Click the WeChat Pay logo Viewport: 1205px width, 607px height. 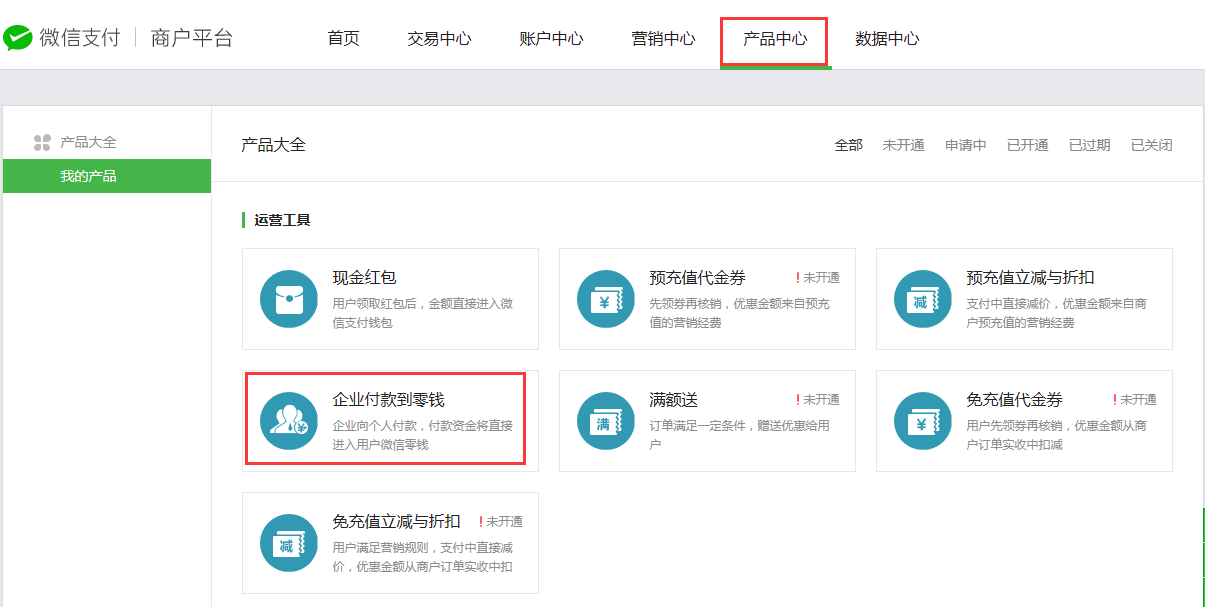18,38
